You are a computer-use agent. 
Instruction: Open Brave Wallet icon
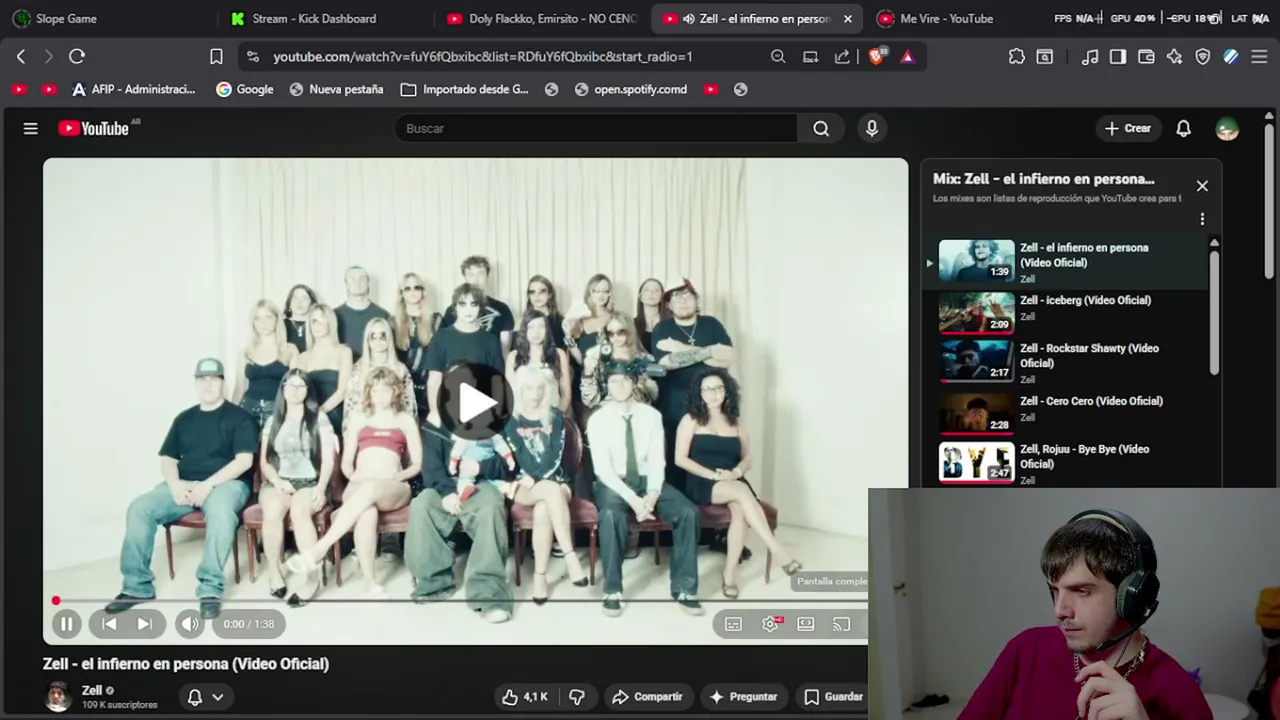(1146, 57)
